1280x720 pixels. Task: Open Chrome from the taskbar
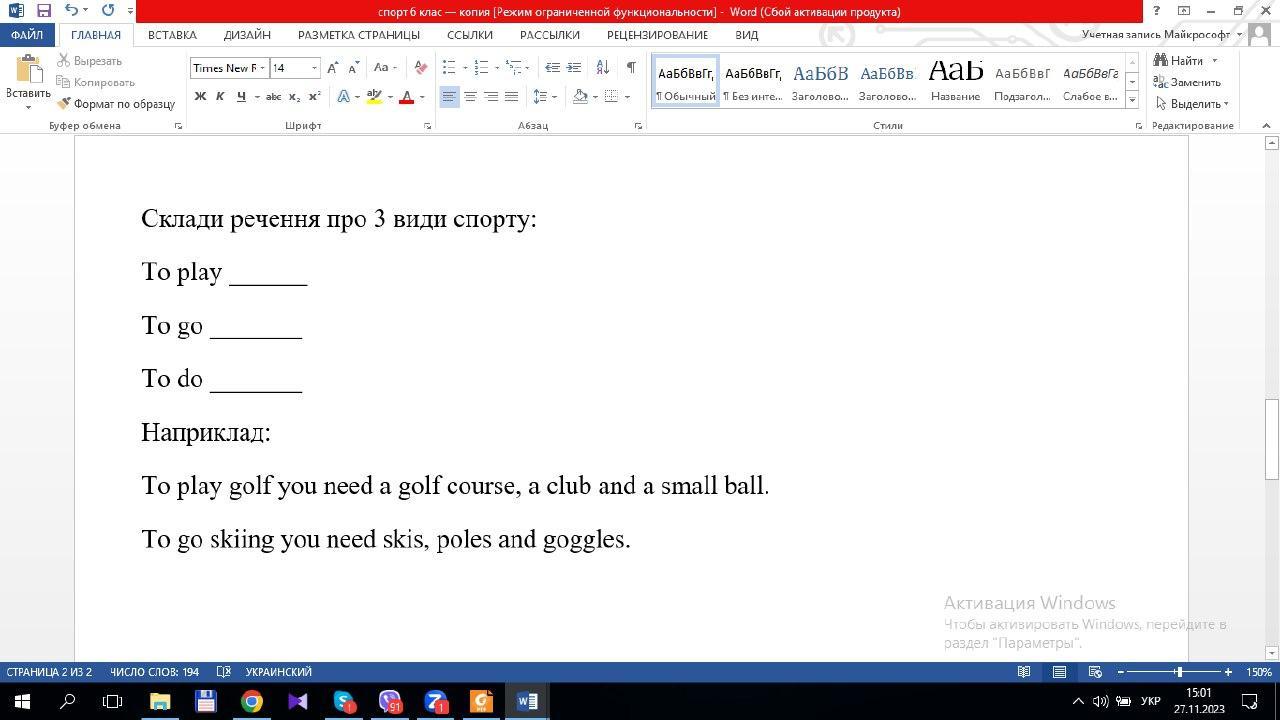click(x=252, y=702)
